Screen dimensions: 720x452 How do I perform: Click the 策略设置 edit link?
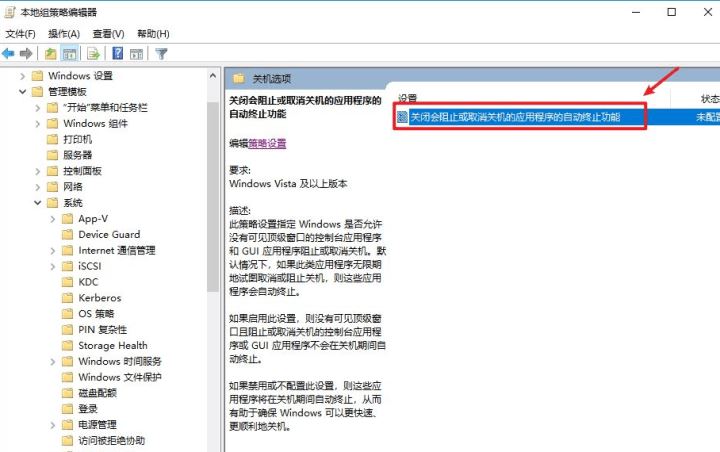tap(267, 143)
